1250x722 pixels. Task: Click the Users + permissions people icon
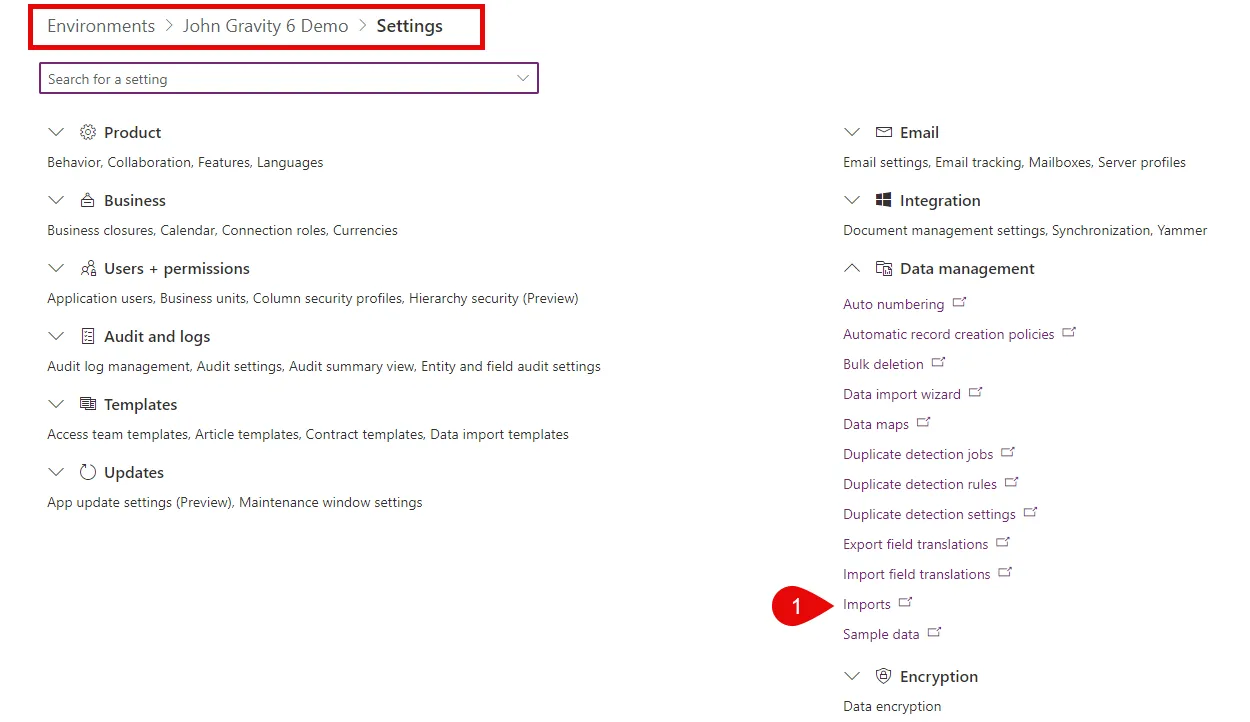coord(88,268)
